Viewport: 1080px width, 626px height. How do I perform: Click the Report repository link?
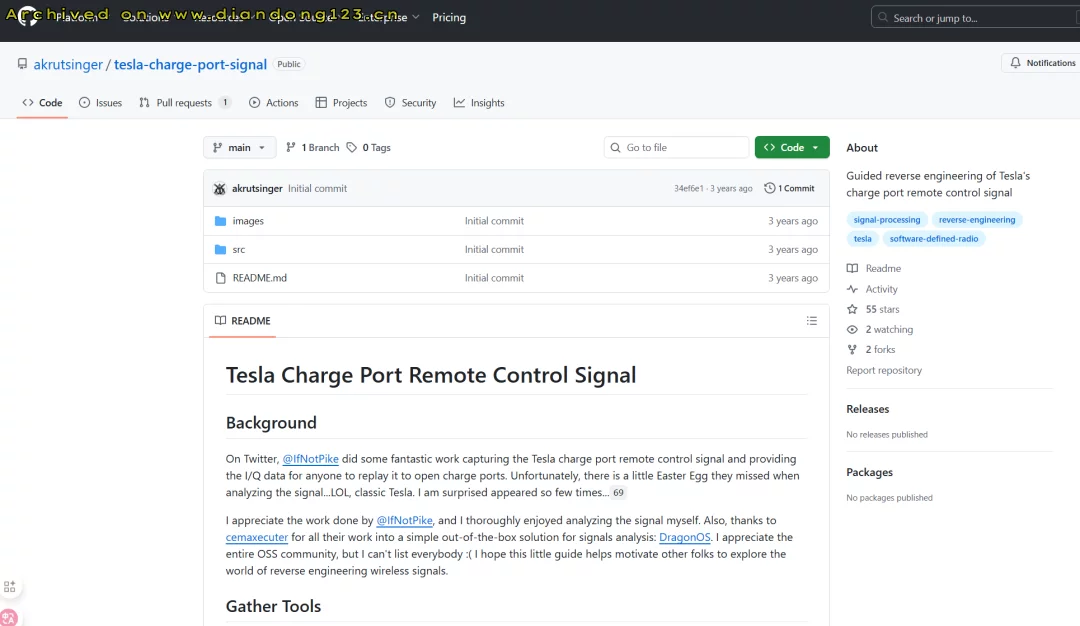pyautogui.click(x=884, y=370)
